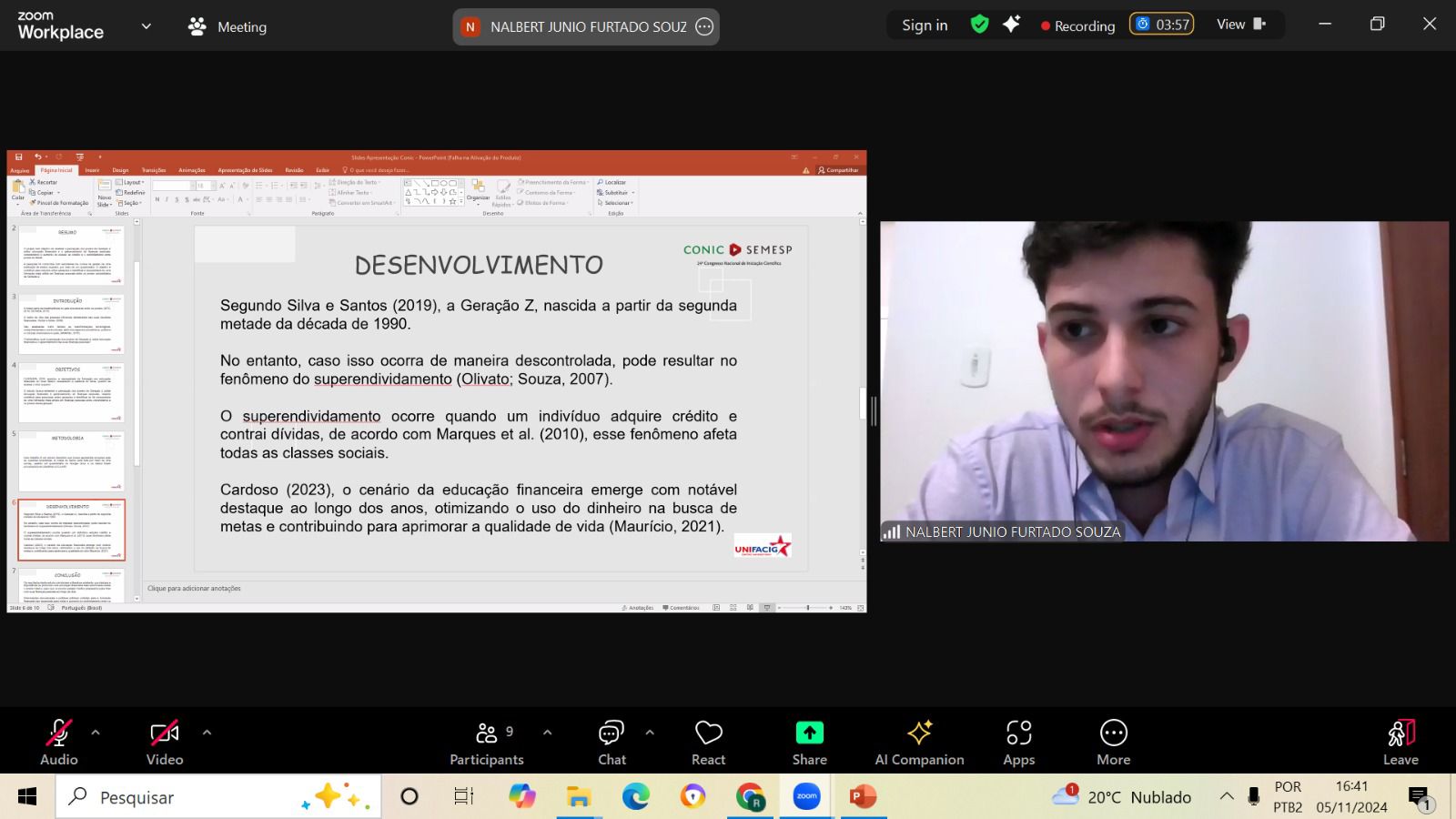This screenshot has height=819, width=1456.
Task: Open AI Companion
Action: click(x=919, y=743)
